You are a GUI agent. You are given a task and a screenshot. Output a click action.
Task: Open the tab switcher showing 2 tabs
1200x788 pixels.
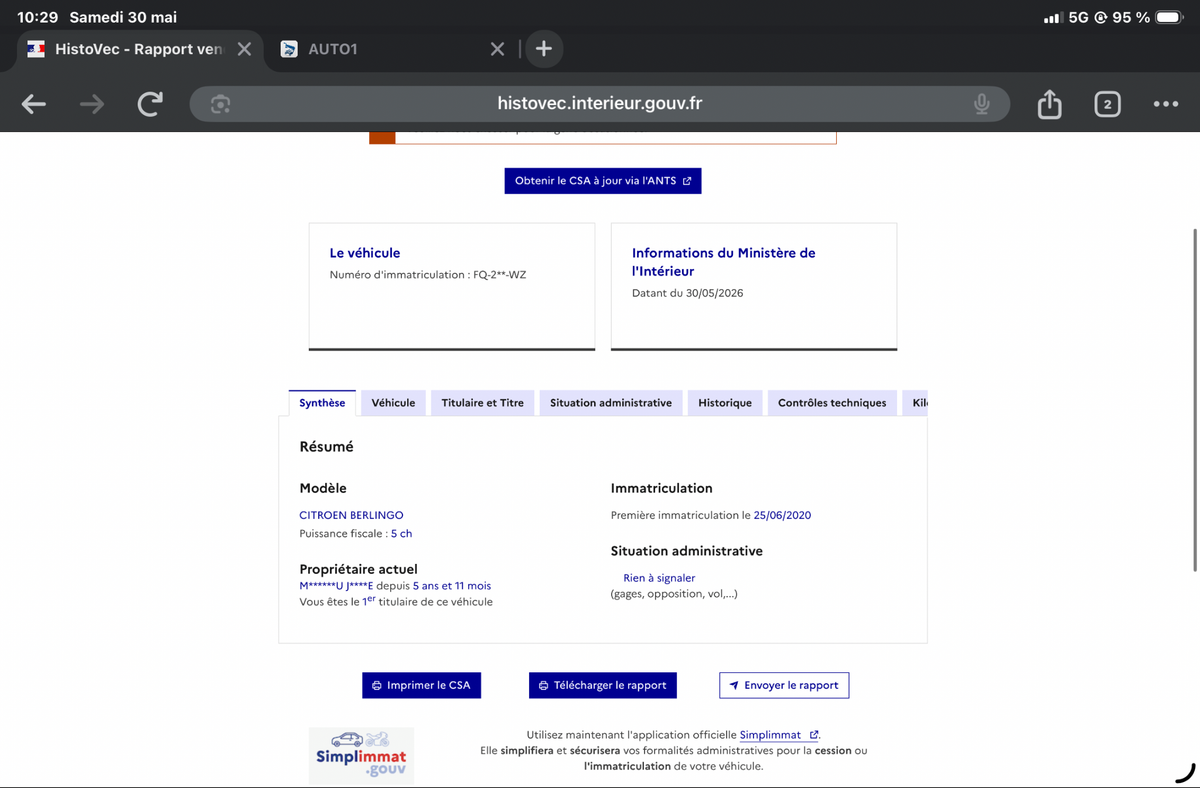click(1107, 104)
